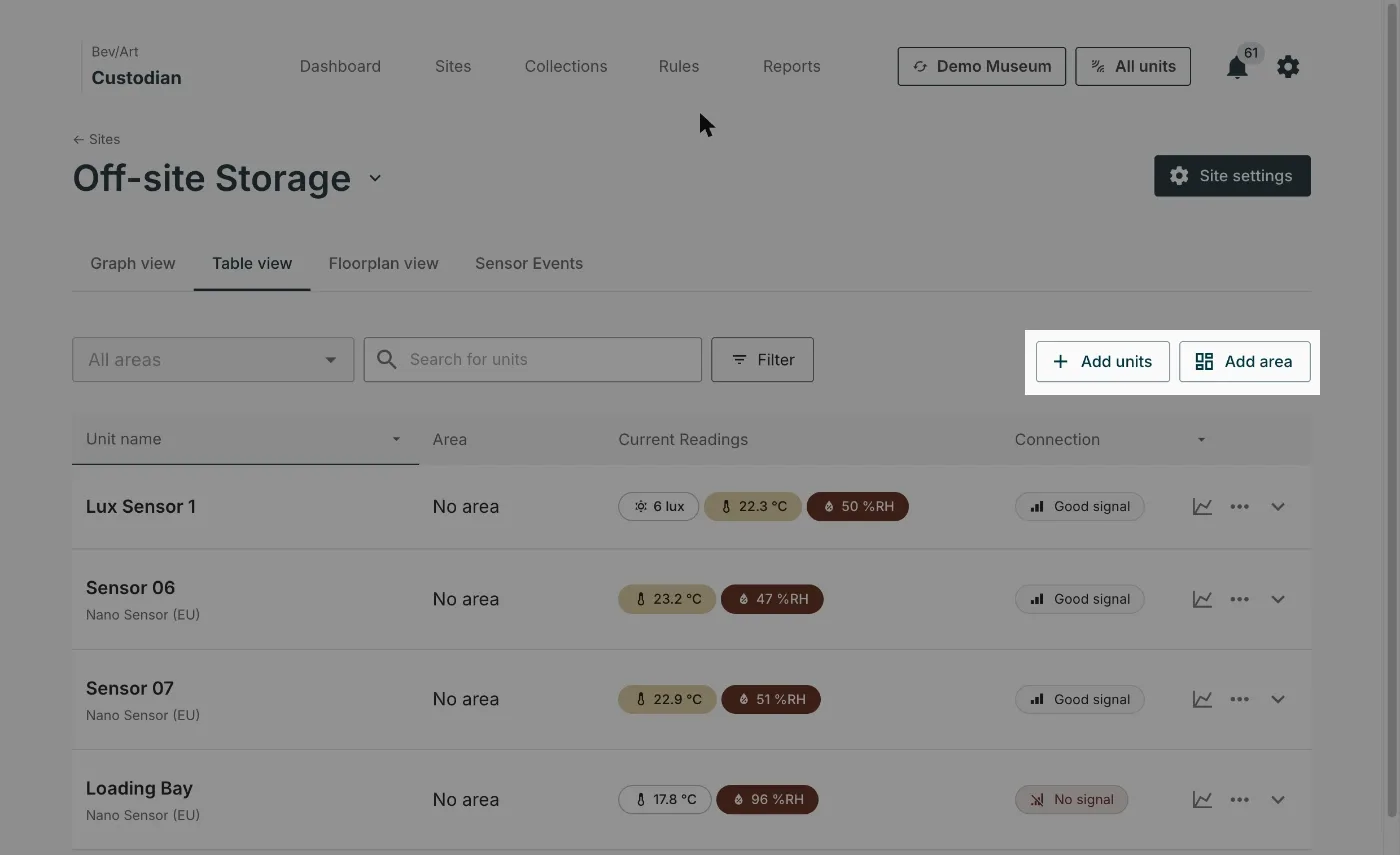Open more options for Loading Bay
The image size is (1400, 855).
click(x=1240, y=800)
